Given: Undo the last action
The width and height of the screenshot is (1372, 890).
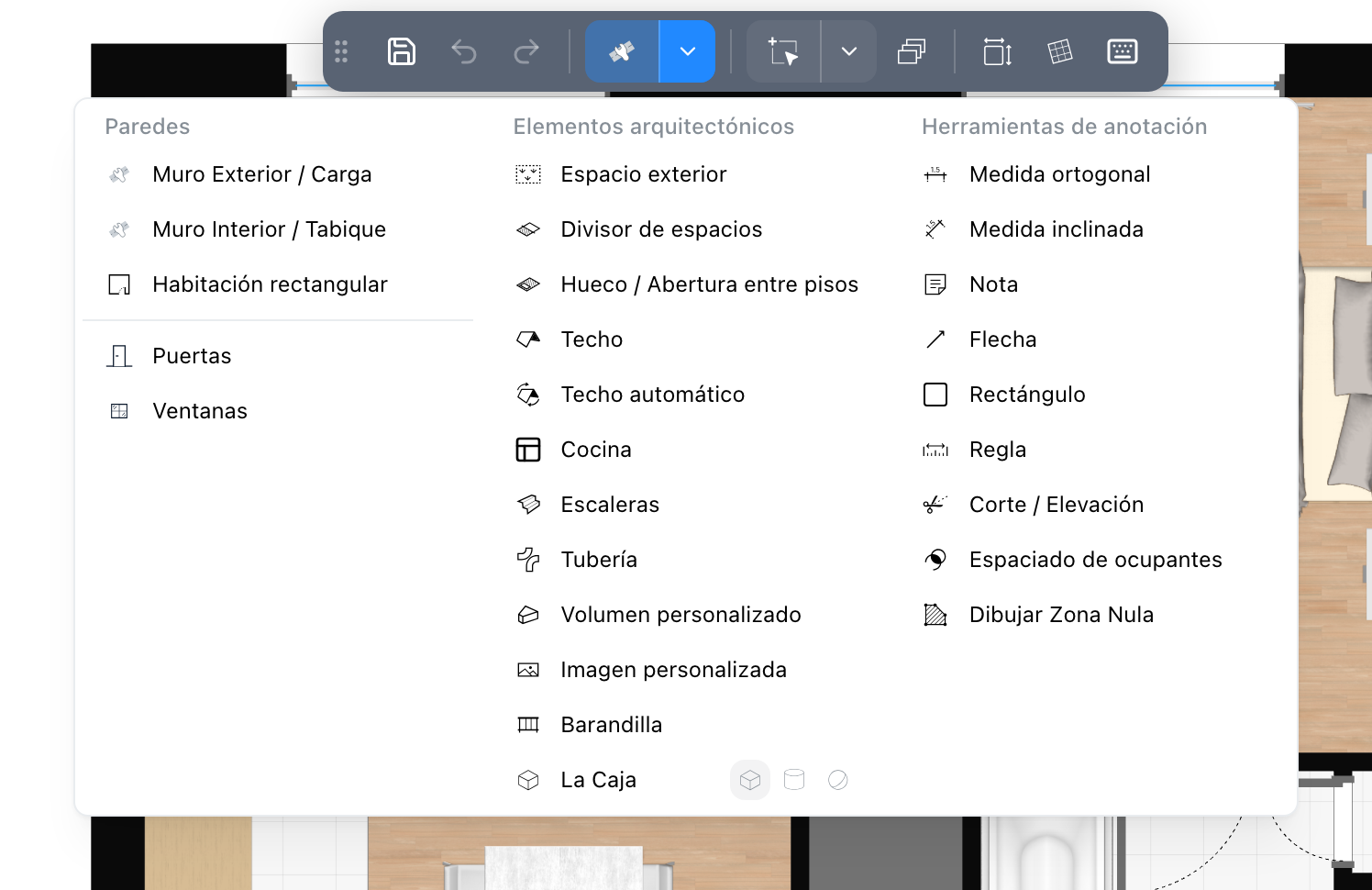Looking at the screenshot, I should tap(464, 51).
